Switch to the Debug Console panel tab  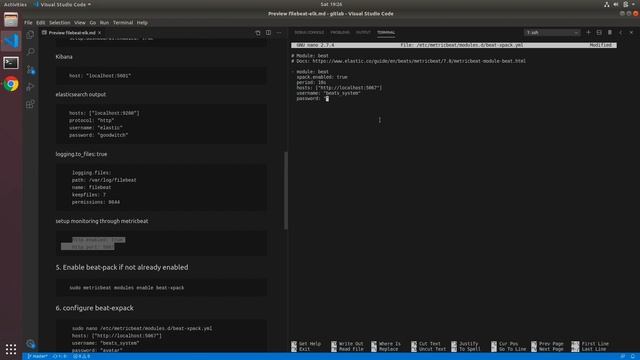[309, 32]
